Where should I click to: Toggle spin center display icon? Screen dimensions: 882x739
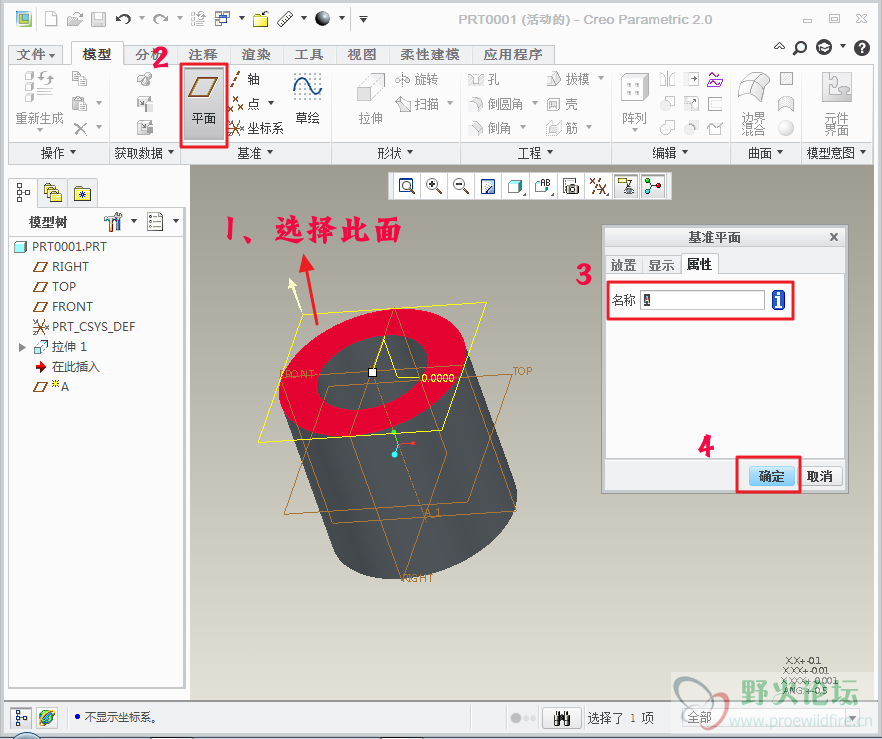point(653,186)
